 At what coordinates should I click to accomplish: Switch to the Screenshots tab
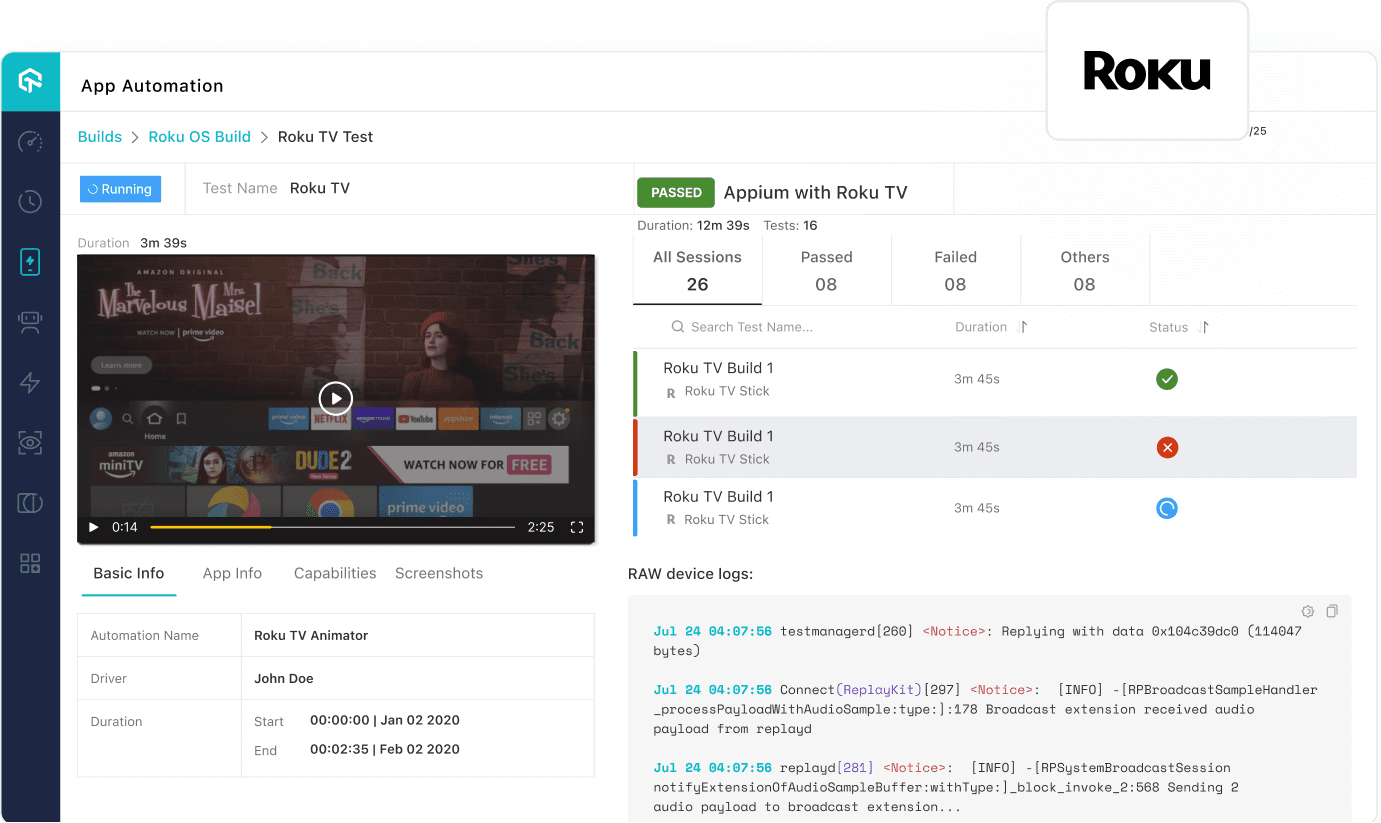pyautogui.click(x=439, y=574)
